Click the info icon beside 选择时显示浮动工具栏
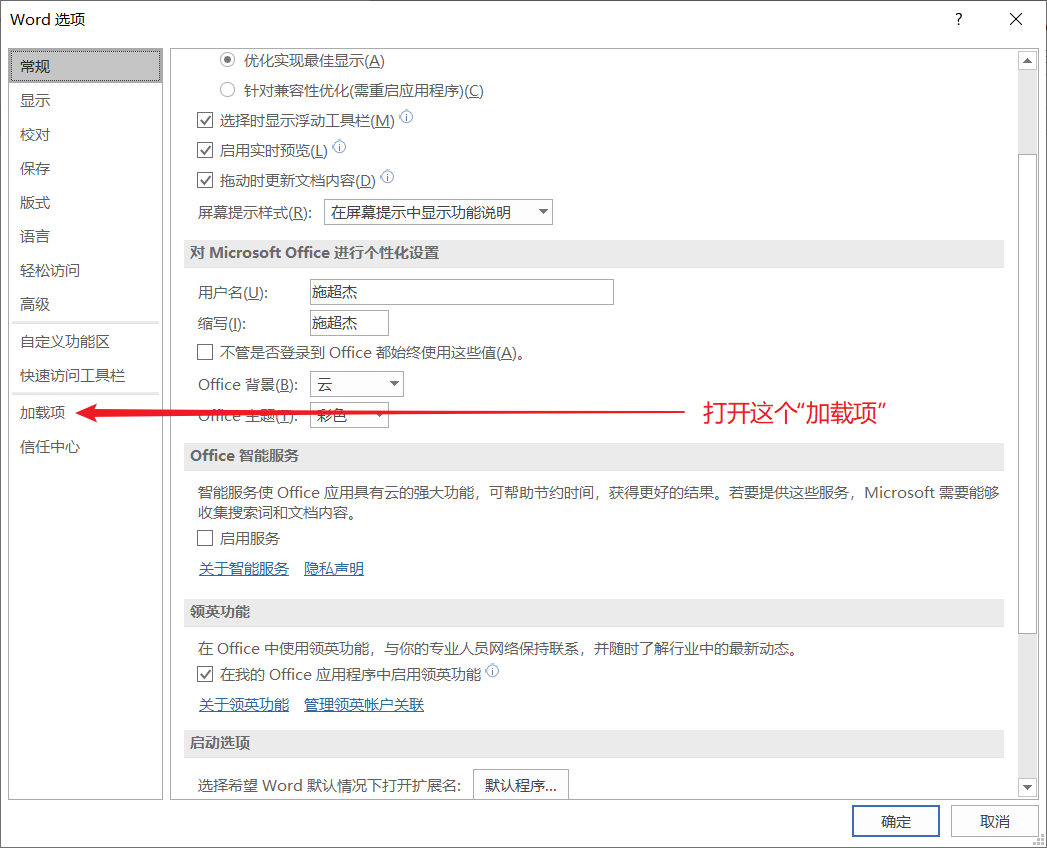Screen dimensions: 1047x848 click(x=405, y=117)
